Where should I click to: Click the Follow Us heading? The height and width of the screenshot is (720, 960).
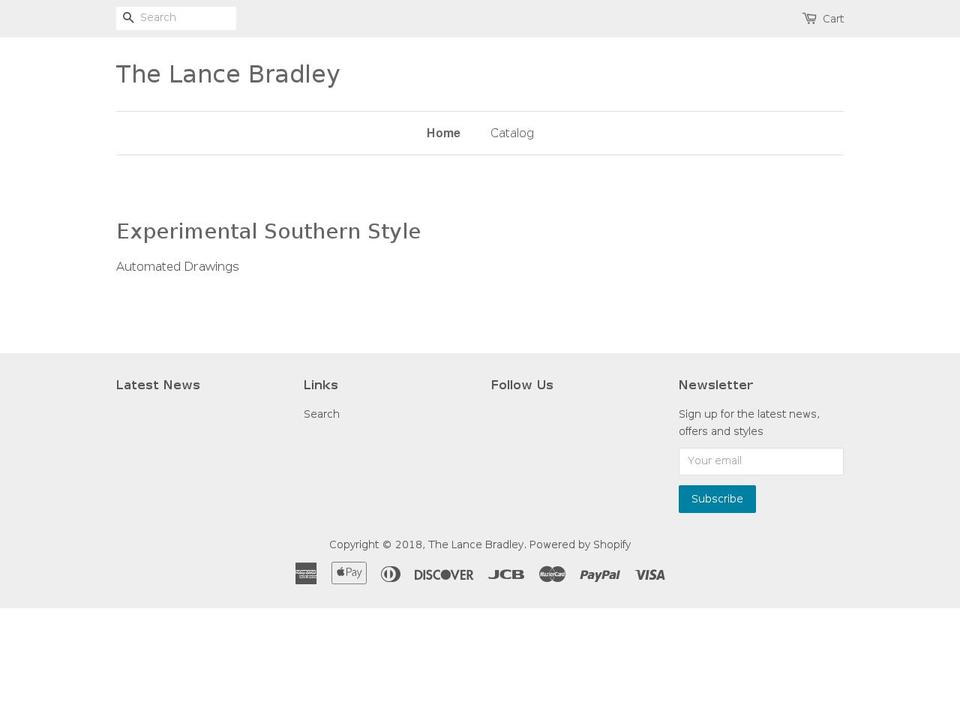[522, 385]
